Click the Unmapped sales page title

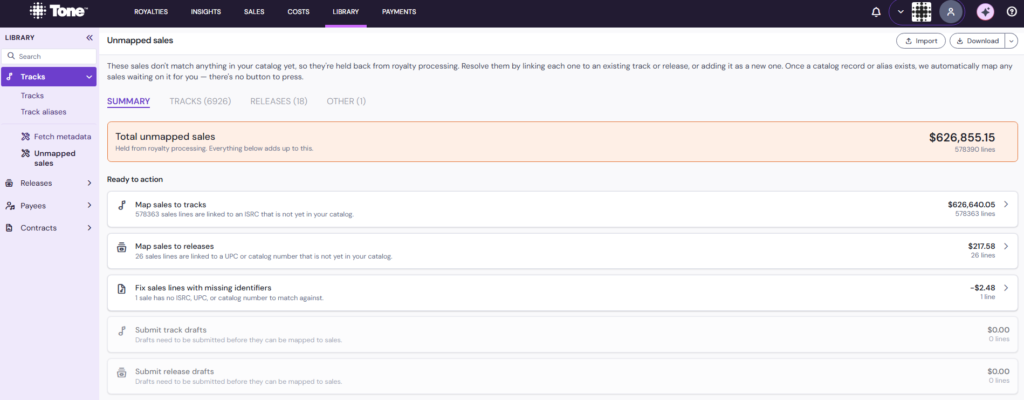(x=140, y=41)
